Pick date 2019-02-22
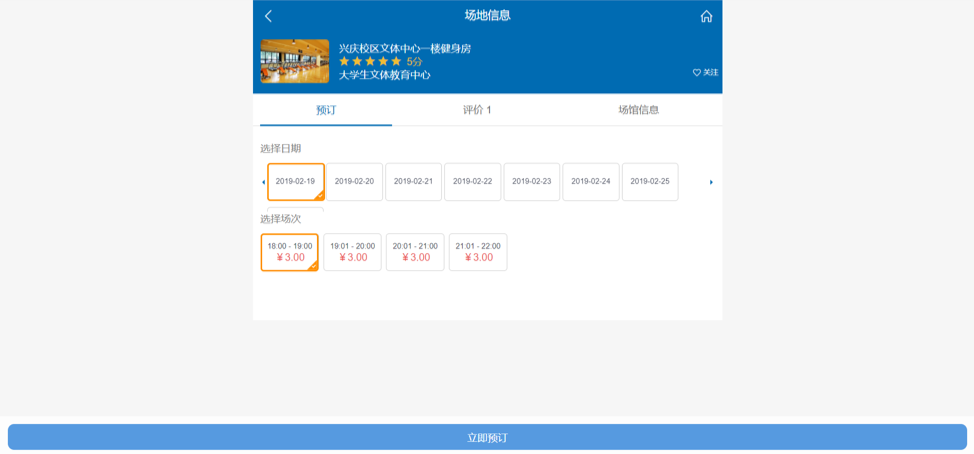 472,182
